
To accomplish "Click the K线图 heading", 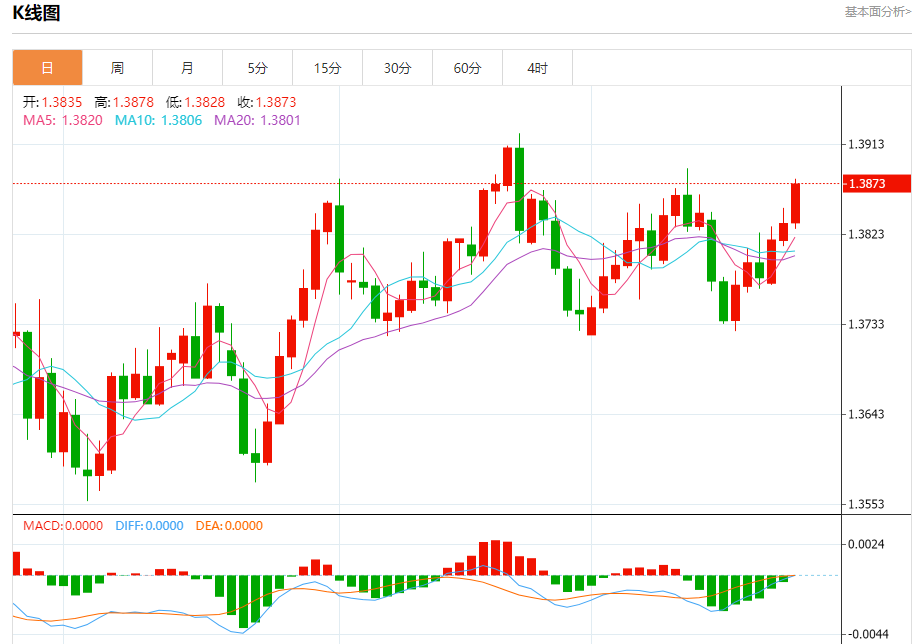I will pos(36,13).
